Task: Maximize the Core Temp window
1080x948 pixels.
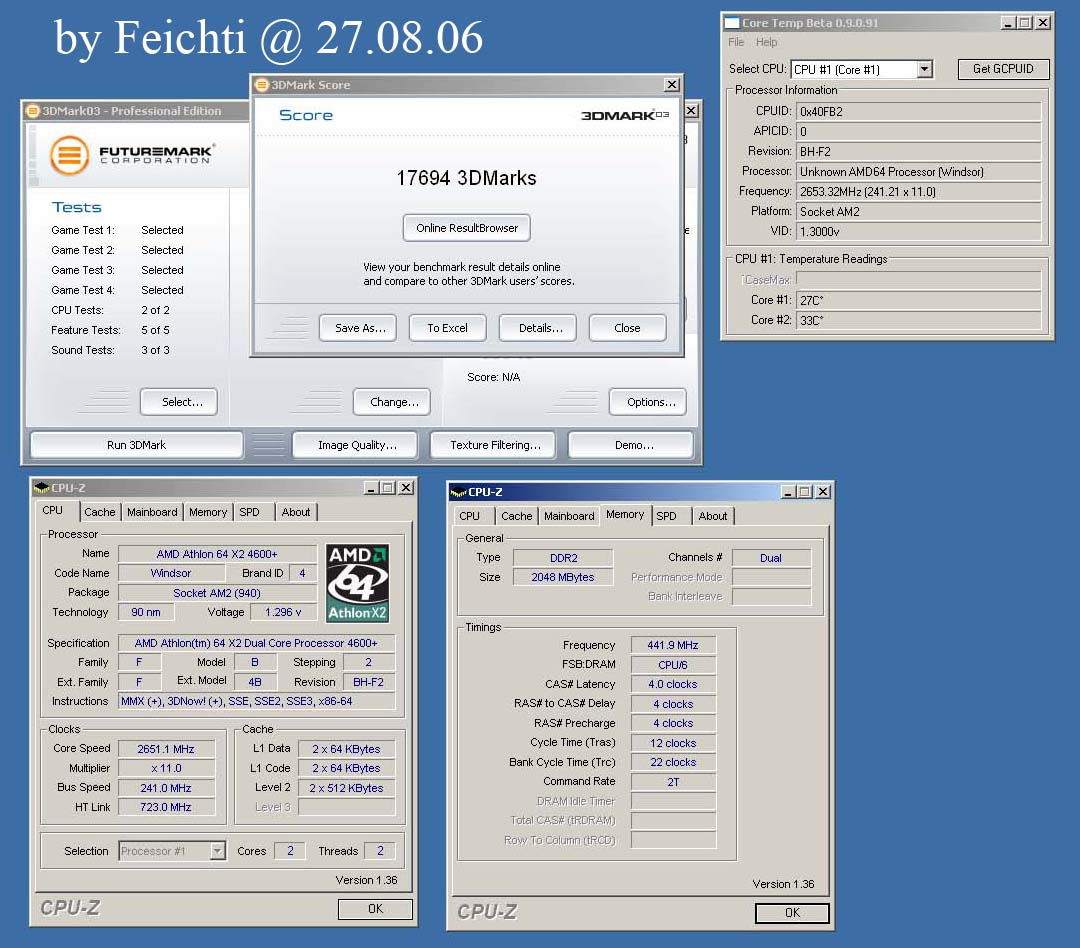Action: coord(1026,23)
